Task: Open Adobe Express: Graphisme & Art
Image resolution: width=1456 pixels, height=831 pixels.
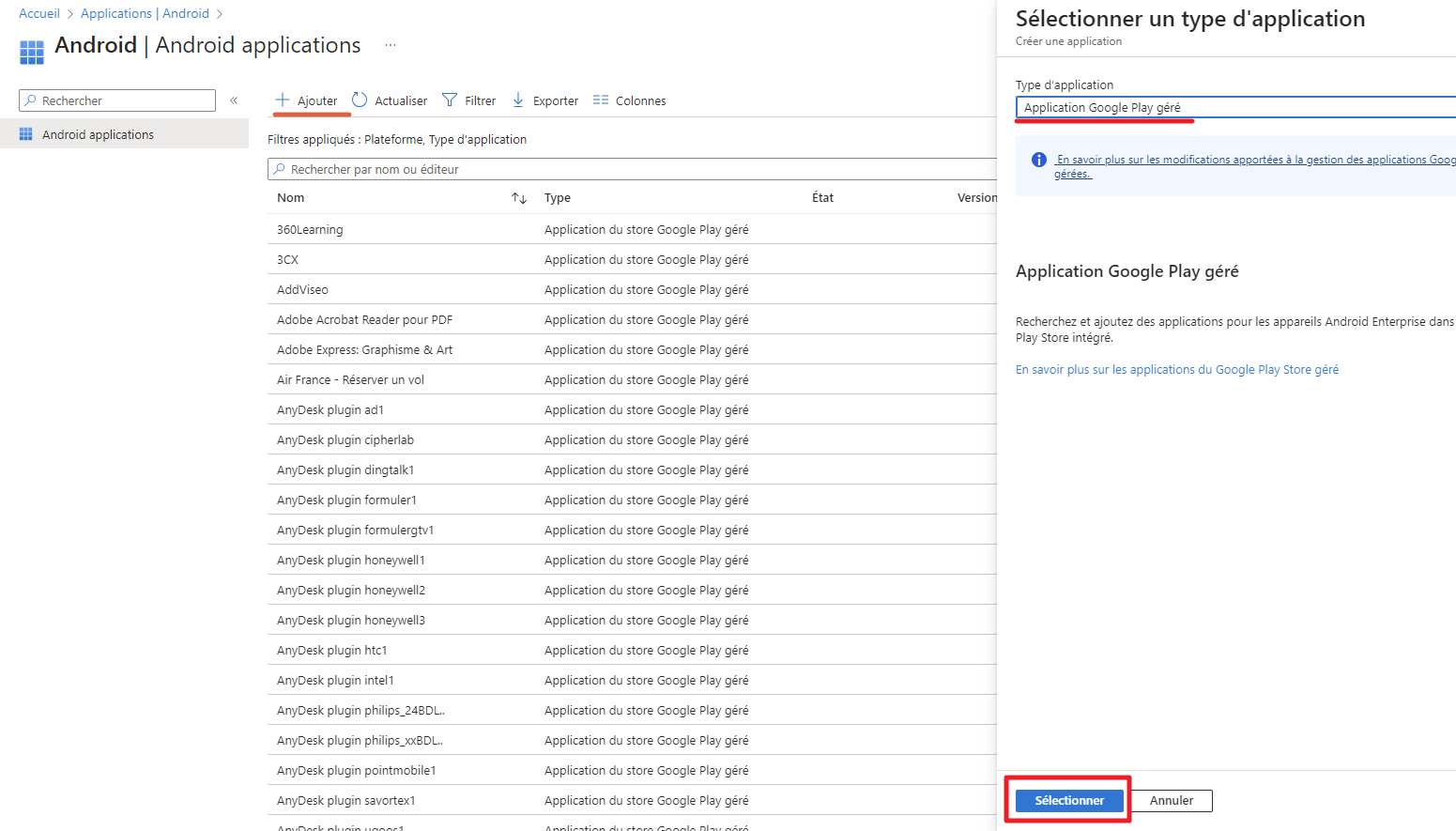Action: [x=364, y=350]
